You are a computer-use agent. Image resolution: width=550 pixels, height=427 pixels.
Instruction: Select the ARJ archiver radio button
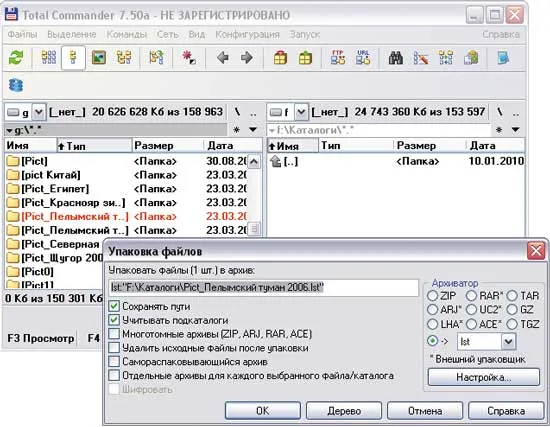coord(432,309)
